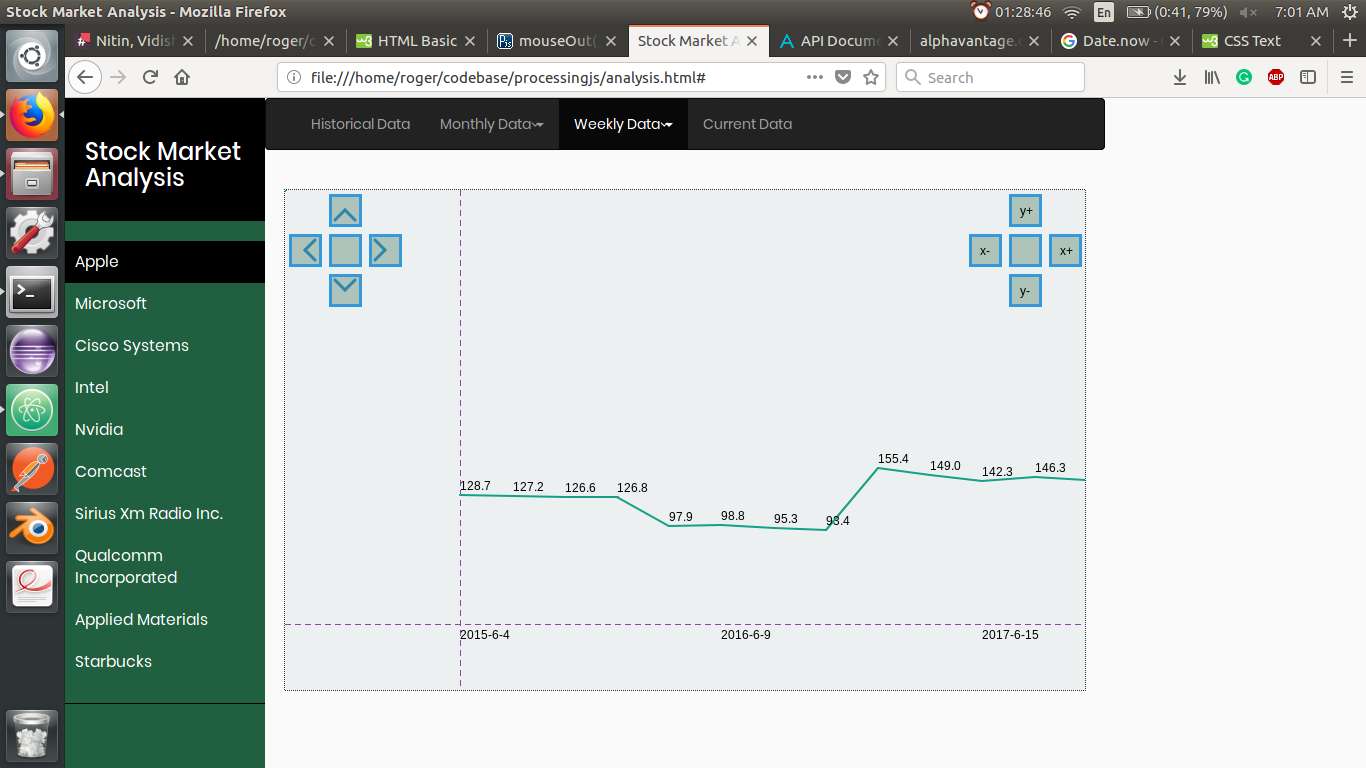The width and height of the screenshot is (1366, 768).
Task: Select Applied Materials in the sidebar
Action: 165,620
